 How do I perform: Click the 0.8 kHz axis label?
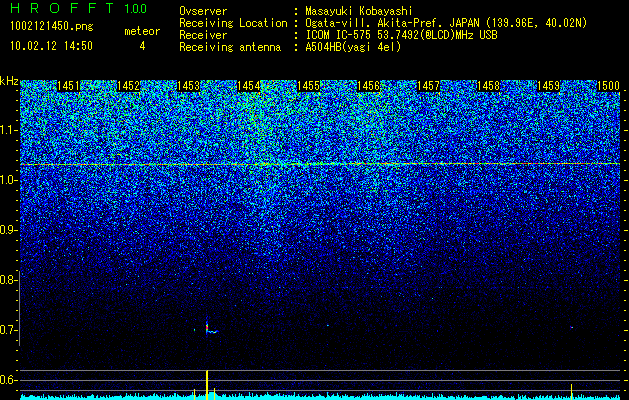coord(8,280)
